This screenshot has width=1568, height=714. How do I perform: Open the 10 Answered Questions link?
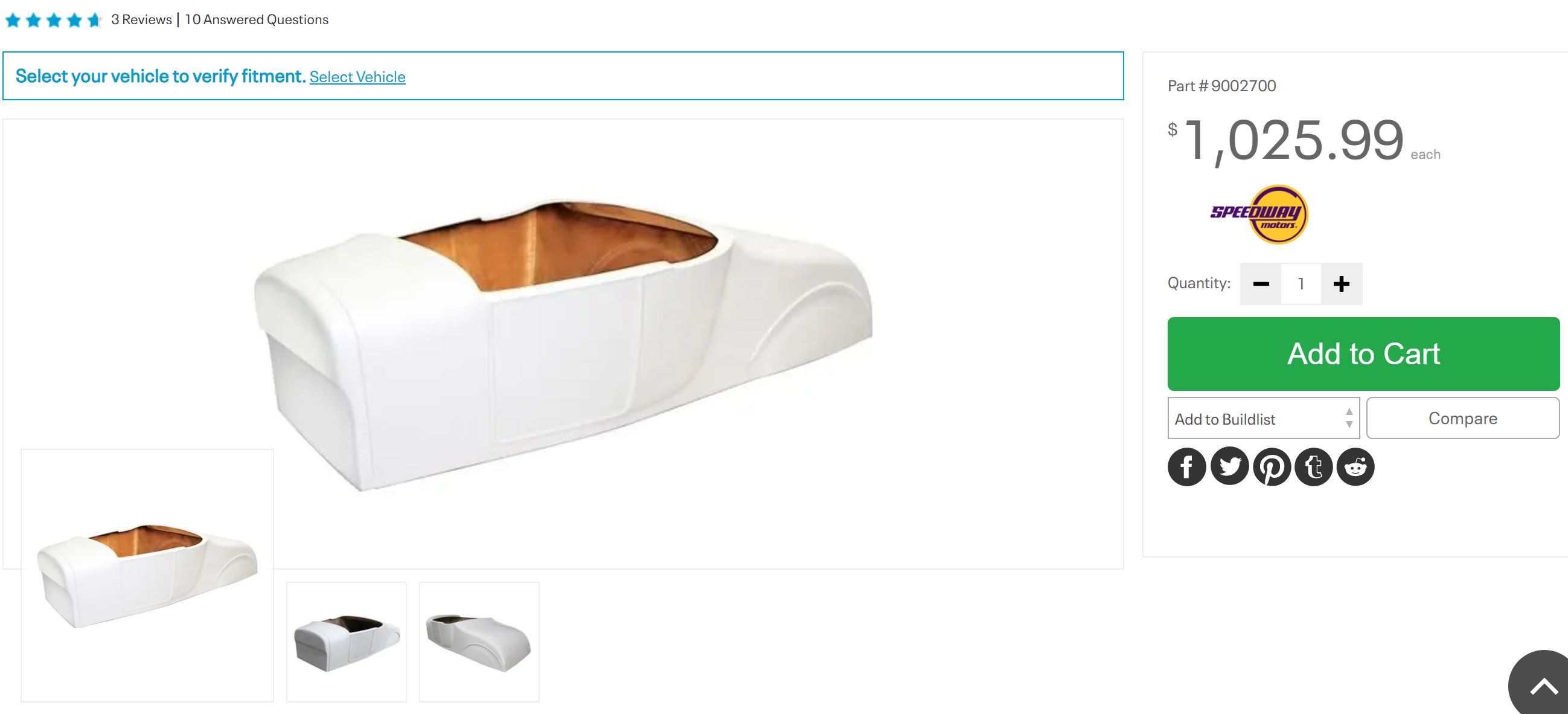tap(256, 19)
